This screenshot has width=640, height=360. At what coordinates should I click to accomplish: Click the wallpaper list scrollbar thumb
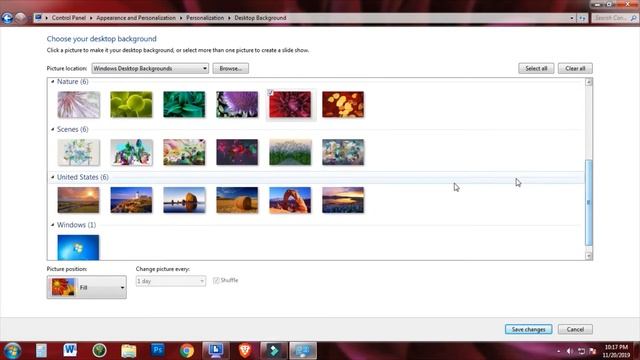[588, 202]
